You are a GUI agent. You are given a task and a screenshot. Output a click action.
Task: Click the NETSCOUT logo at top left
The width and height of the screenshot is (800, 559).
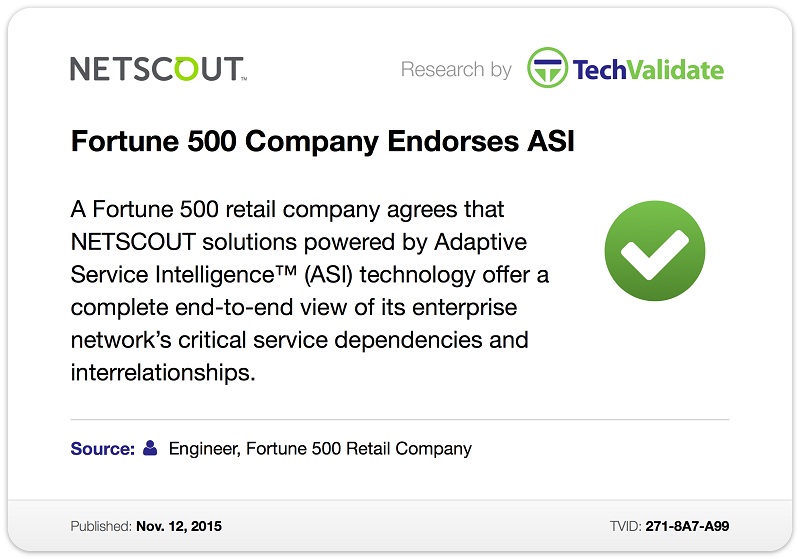point(159,69)
